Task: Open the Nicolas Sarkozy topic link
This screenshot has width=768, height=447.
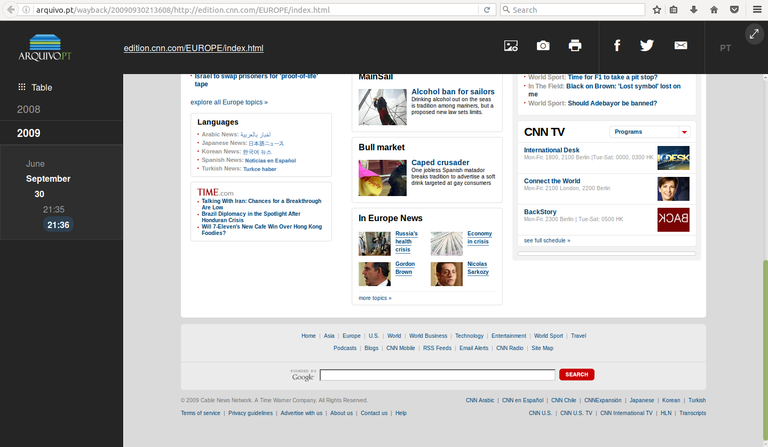Action: point(478,268)
